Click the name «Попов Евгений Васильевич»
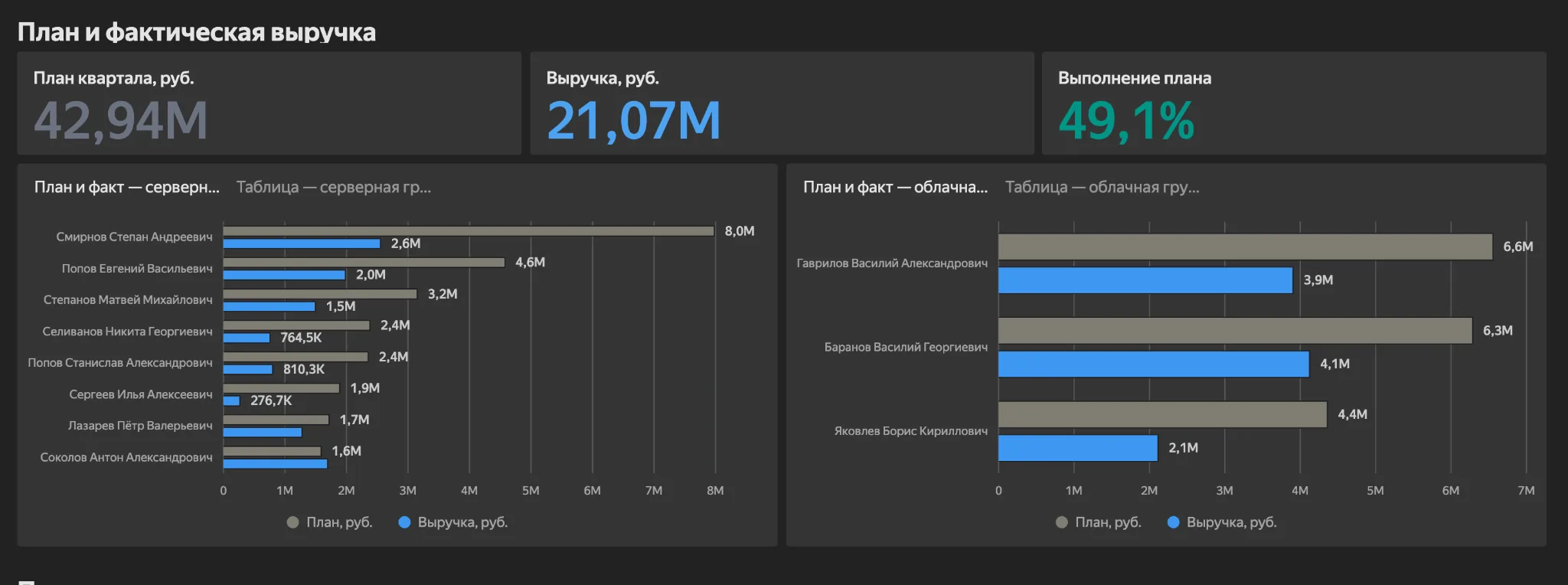Screen dimensions: 1568x585 coord(137,269)
